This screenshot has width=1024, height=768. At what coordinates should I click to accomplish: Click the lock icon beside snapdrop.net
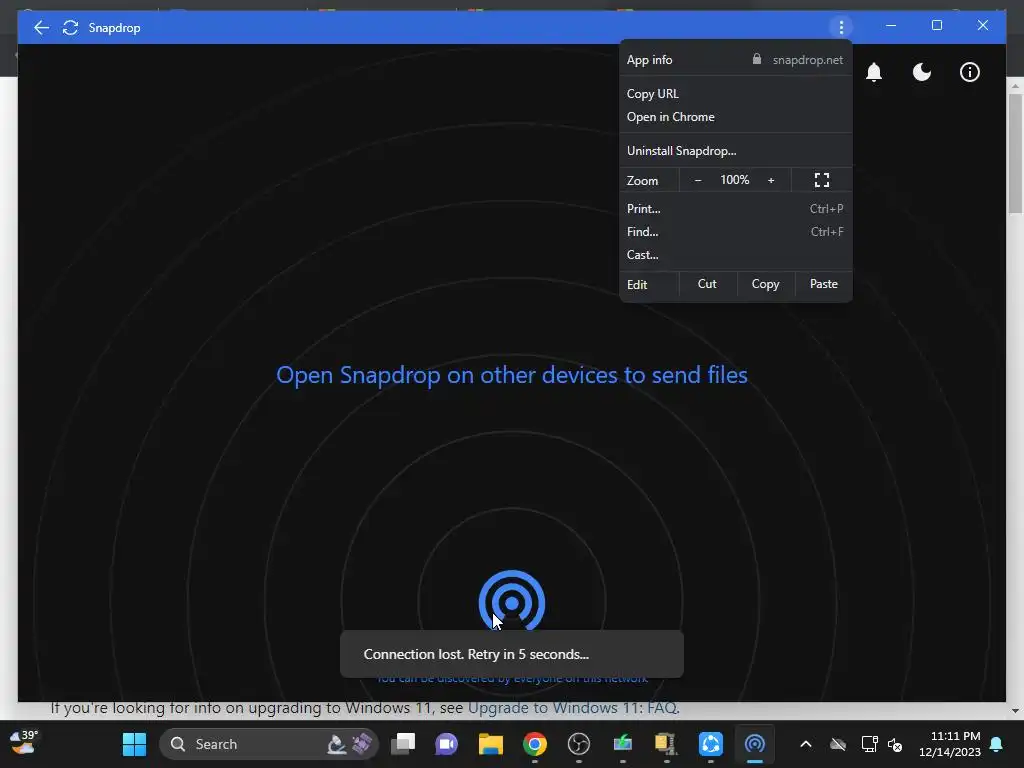[757, 59]
